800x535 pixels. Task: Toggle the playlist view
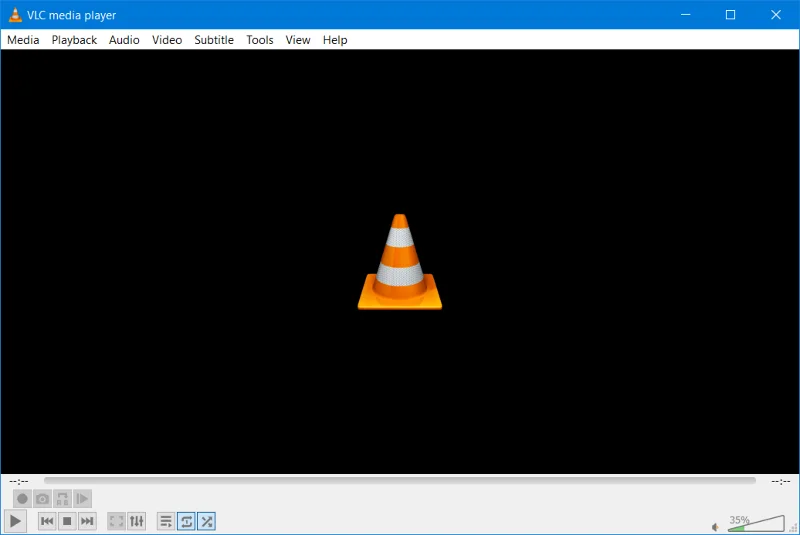pyautogui.click(x=166, y=521)
